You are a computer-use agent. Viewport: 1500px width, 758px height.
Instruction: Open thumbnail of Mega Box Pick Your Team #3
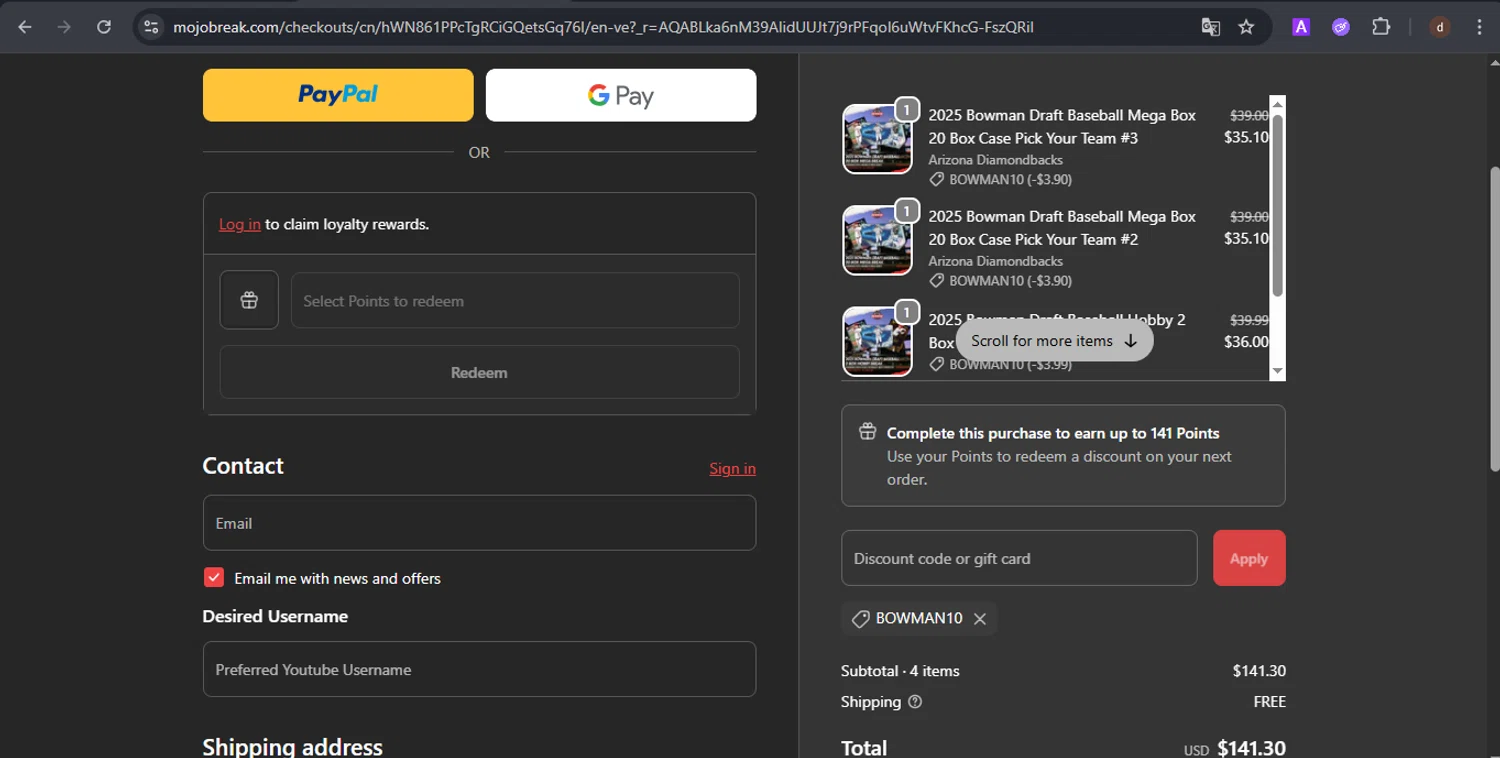(x=877, y=139)
